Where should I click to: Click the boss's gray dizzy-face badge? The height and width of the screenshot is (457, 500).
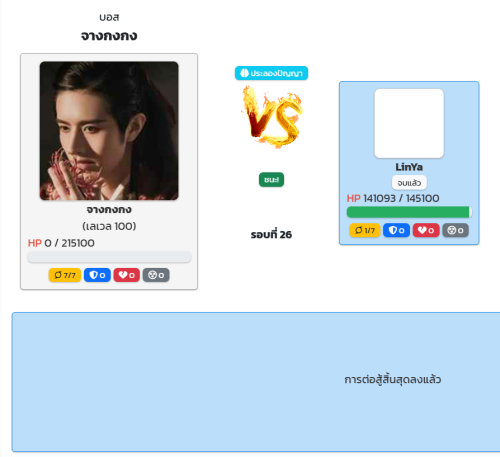tap(156, 275)
